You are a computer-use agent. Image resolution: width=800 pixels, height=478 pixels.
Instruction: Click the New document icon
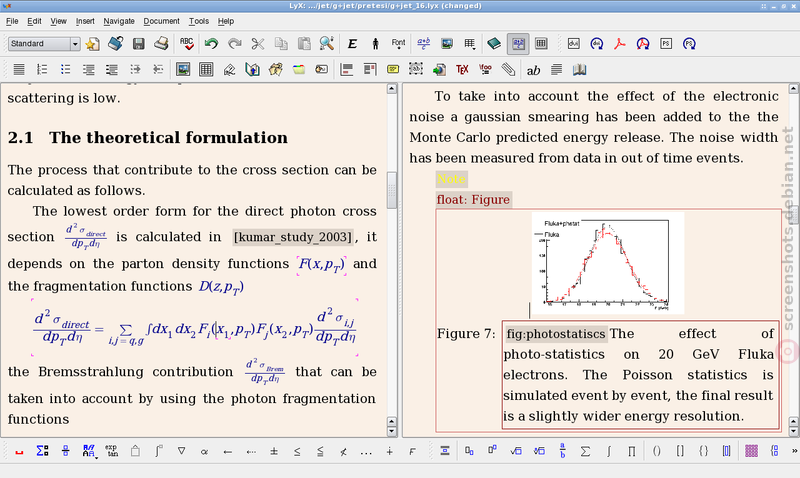click(92, 44)
